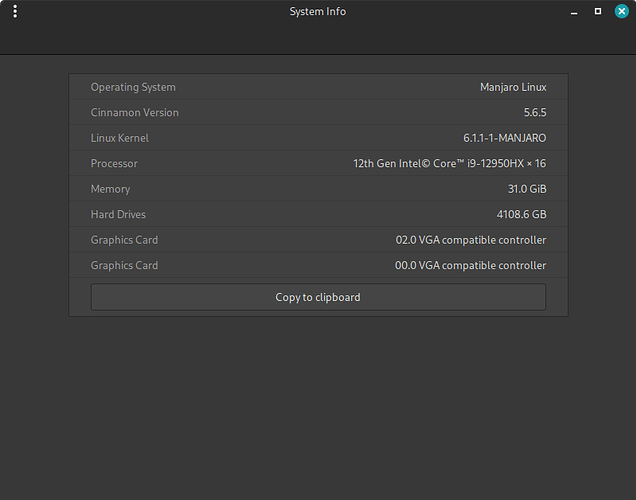The image size is (636, 500).
Task: Click the 00.0 VGA compatible controller entry
Action: (x=471, y=265)
